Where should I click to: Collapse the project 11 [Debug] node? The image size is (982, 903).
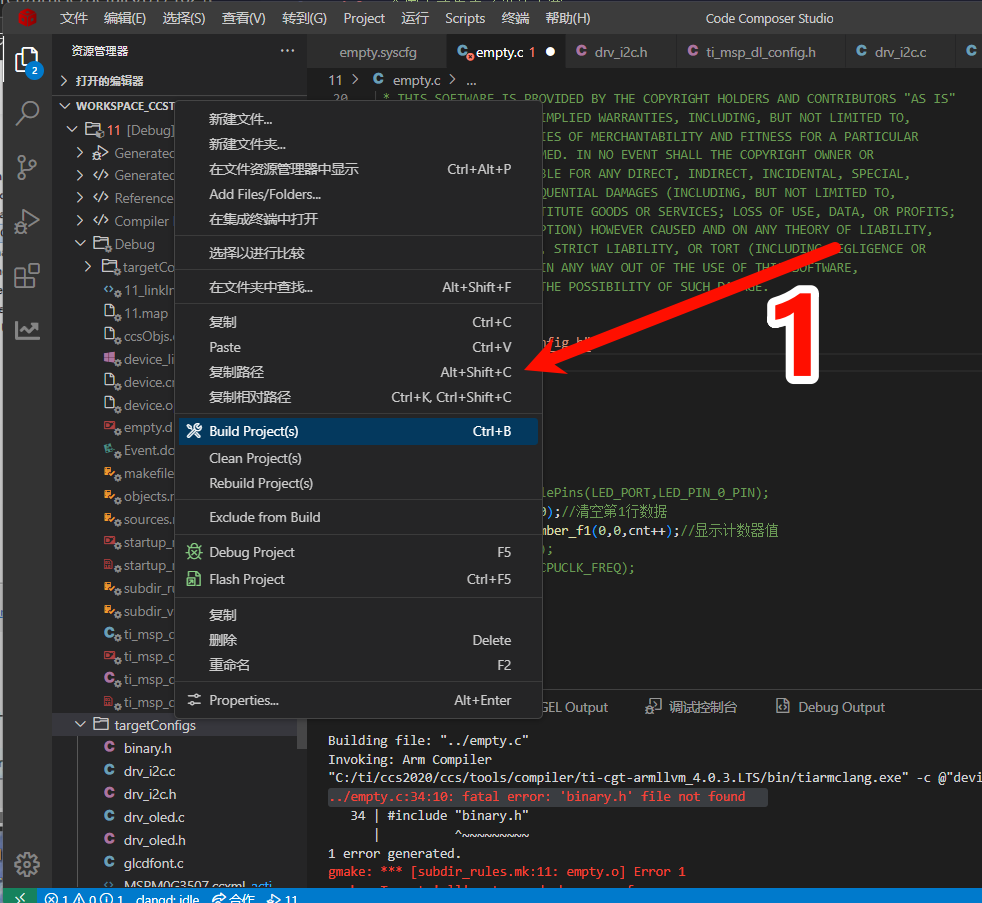pyautogui.click(x=72, y=130)
